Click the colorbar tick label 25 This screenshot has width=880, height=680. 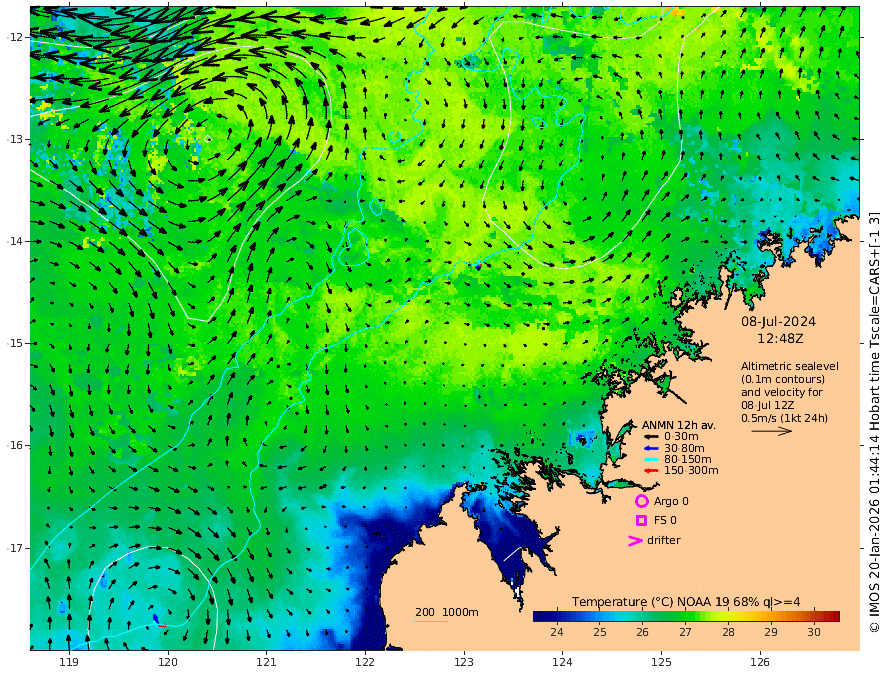click(599, 632)
